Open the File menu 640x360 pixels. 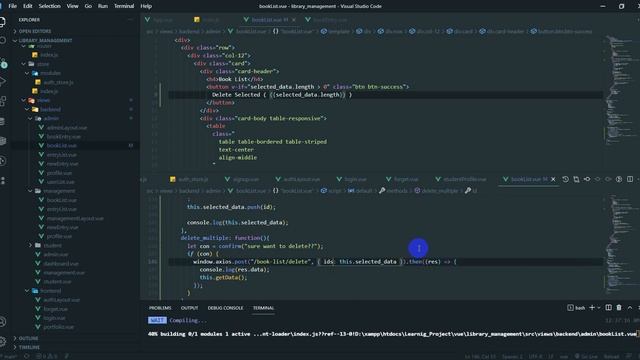click(x=13, y=6)
